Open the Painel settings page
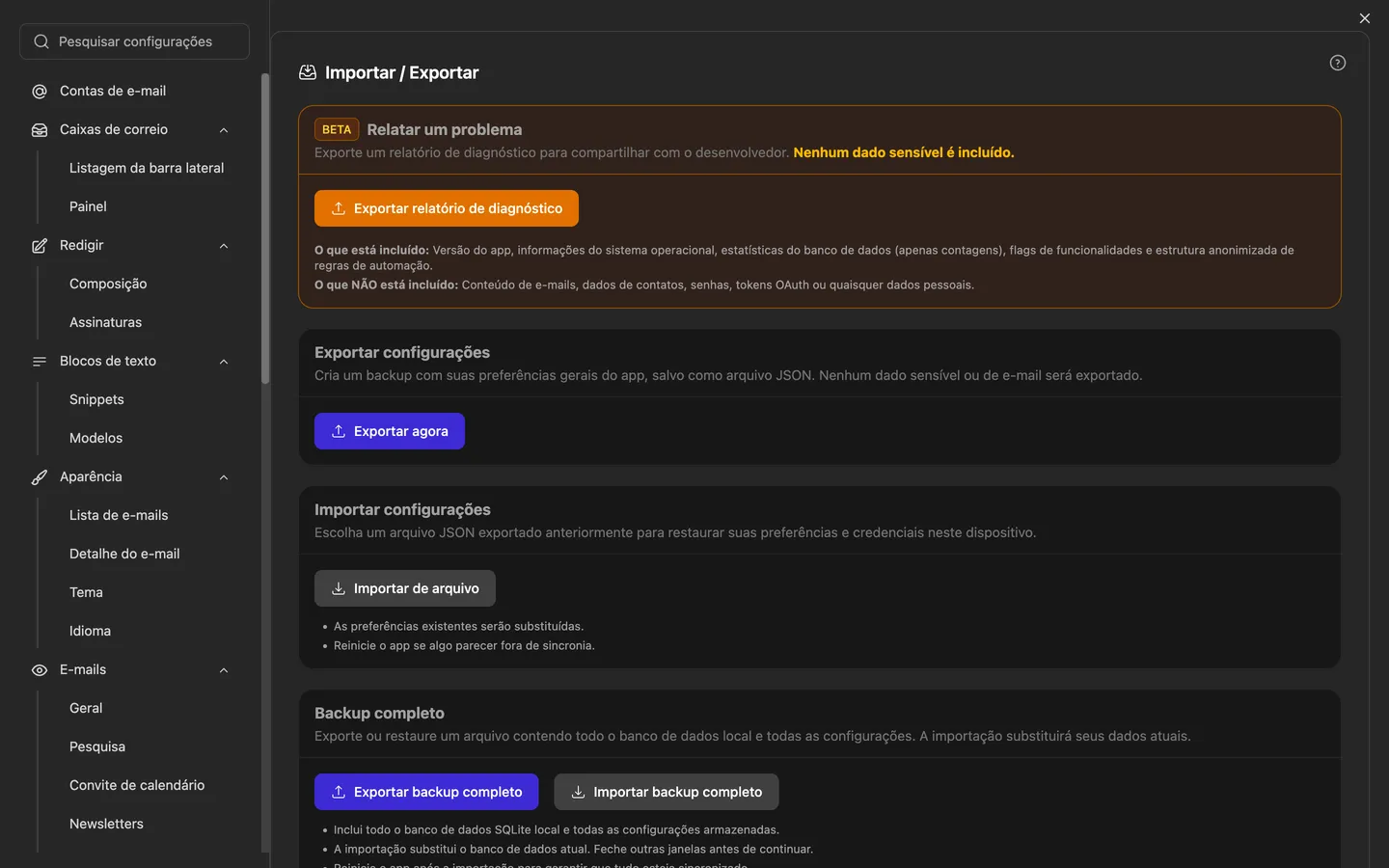1389x868 pixels. 88,206
